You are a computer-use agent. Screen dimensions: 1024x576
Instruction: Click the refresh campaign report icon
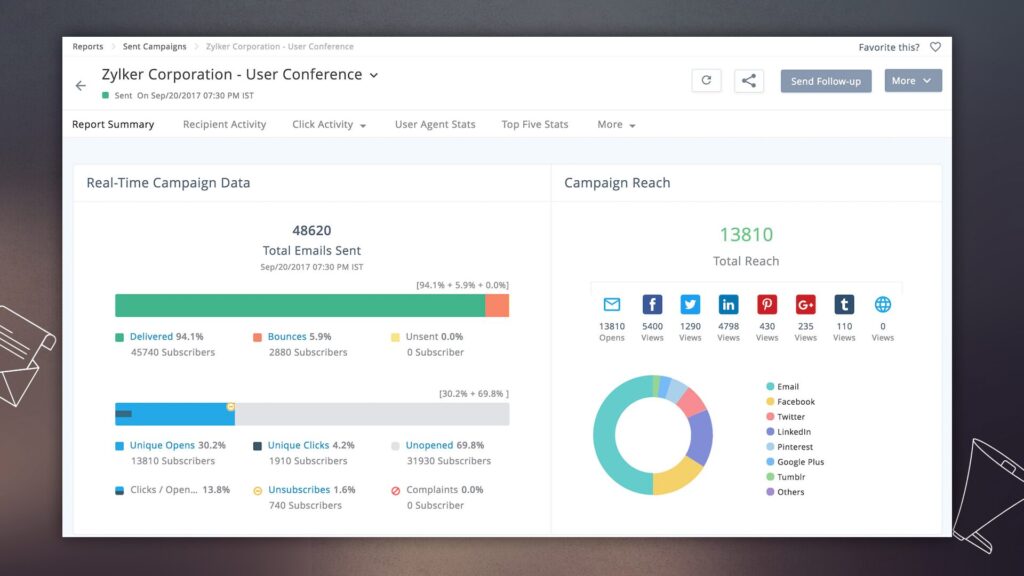(x=707, y=80)
